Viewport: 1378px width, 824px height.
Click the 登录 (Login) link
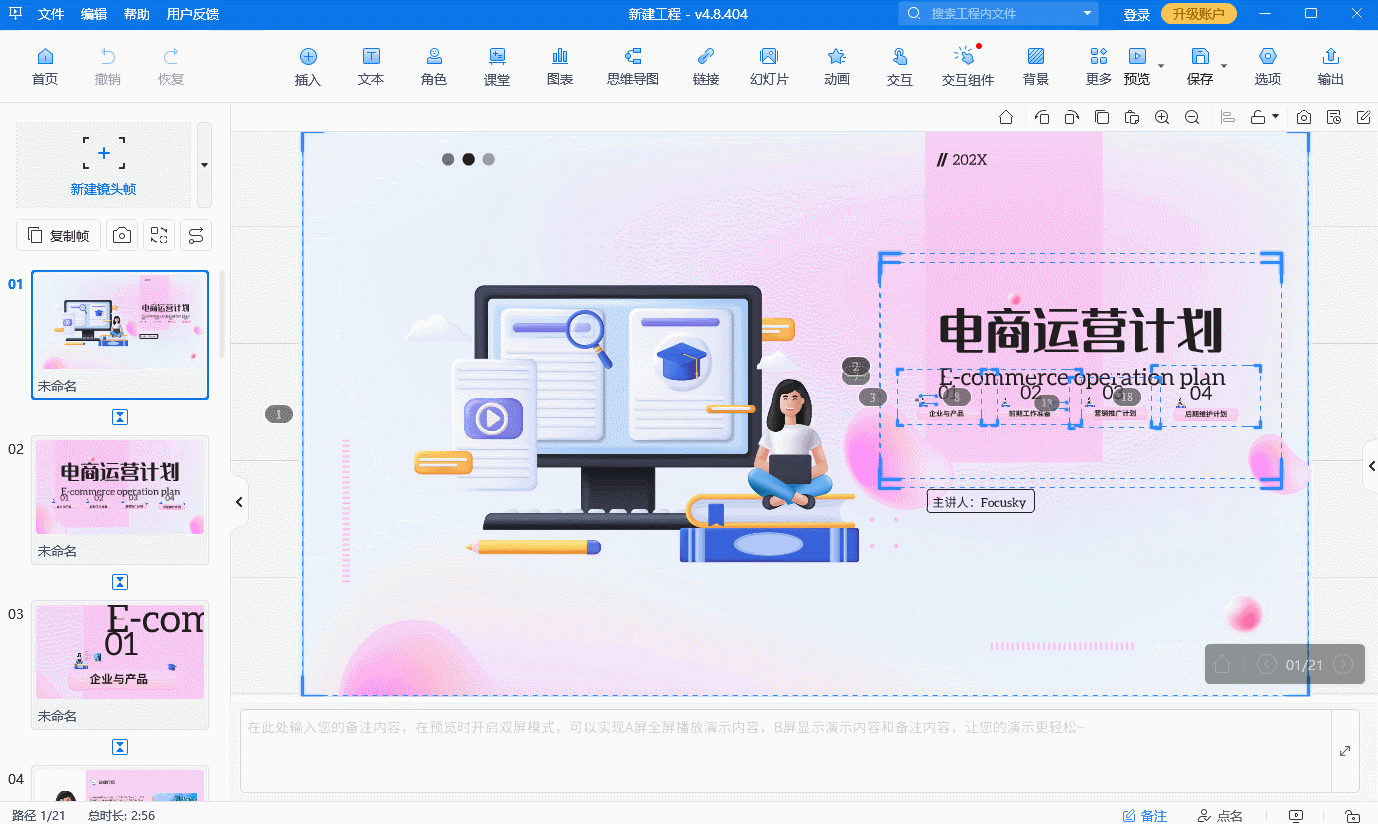point(1137,15)
